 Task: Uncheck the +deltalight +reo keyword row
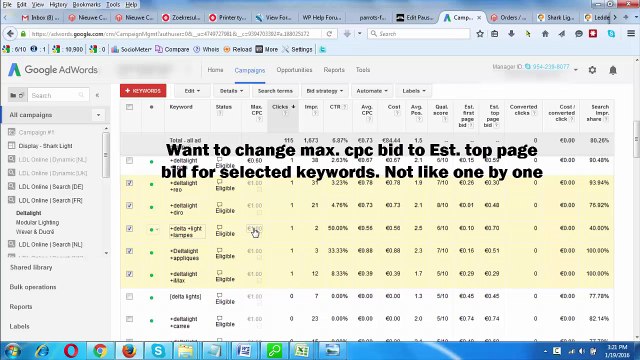click(129, 183)
